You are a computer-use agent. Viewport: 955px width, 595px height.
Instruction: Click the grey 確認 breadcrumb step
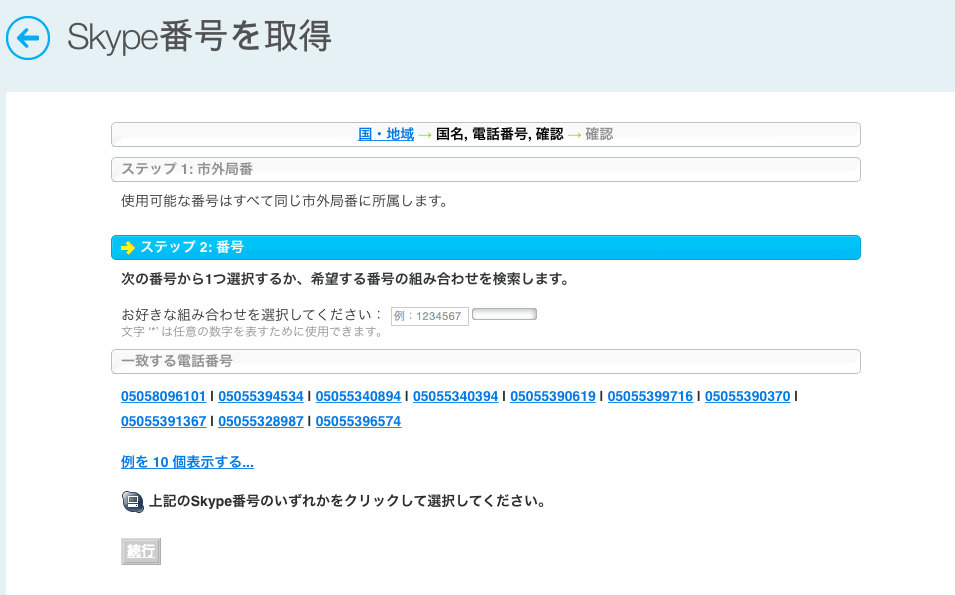[599, 134]
